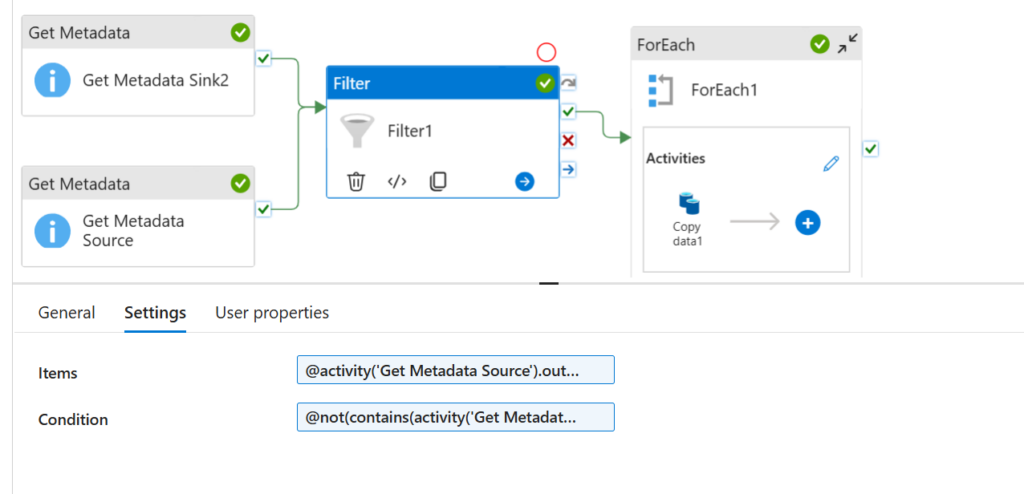Collapse the ForEach activity container
The image size is (1024, 494).
point(847,44)
